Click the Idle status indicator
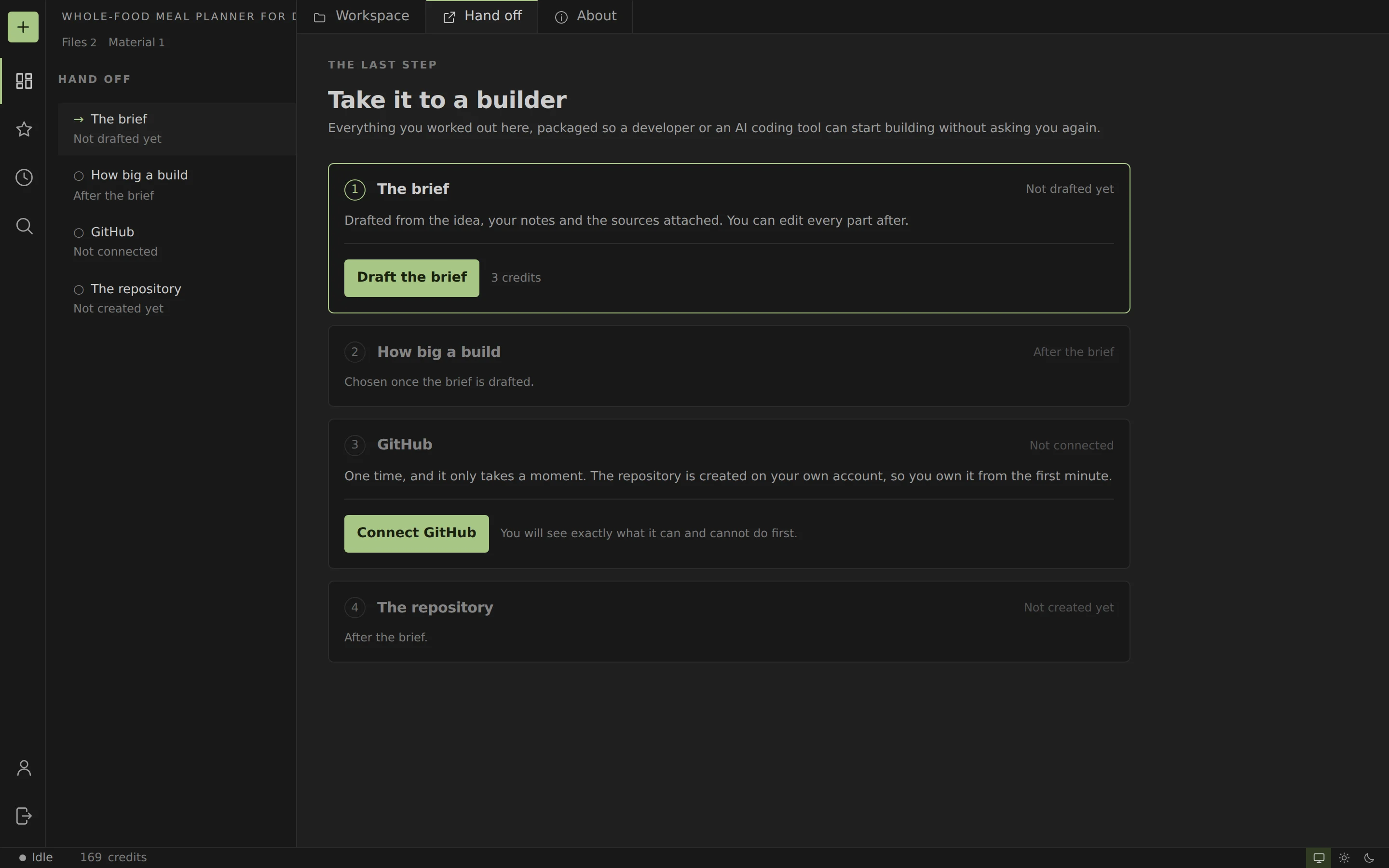1389x868 pixels. click(x=36, y=858)
